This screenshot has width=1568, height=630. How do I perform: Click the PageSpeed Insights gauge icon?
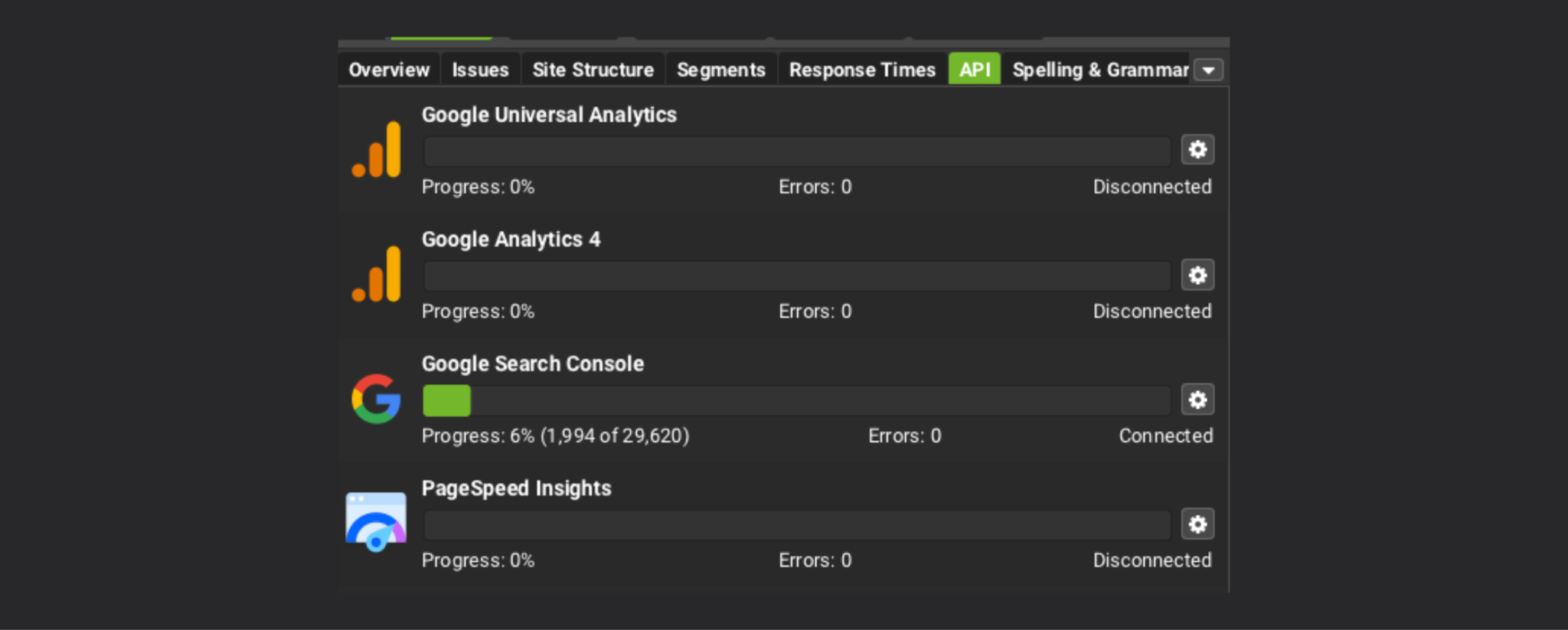376,522
